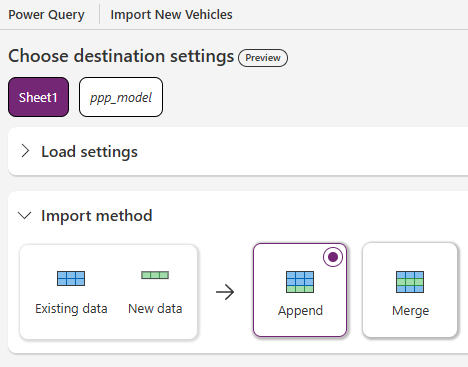Choose the Merge import method card
Viewport: 468px width, 367px height.
(410, 290)
